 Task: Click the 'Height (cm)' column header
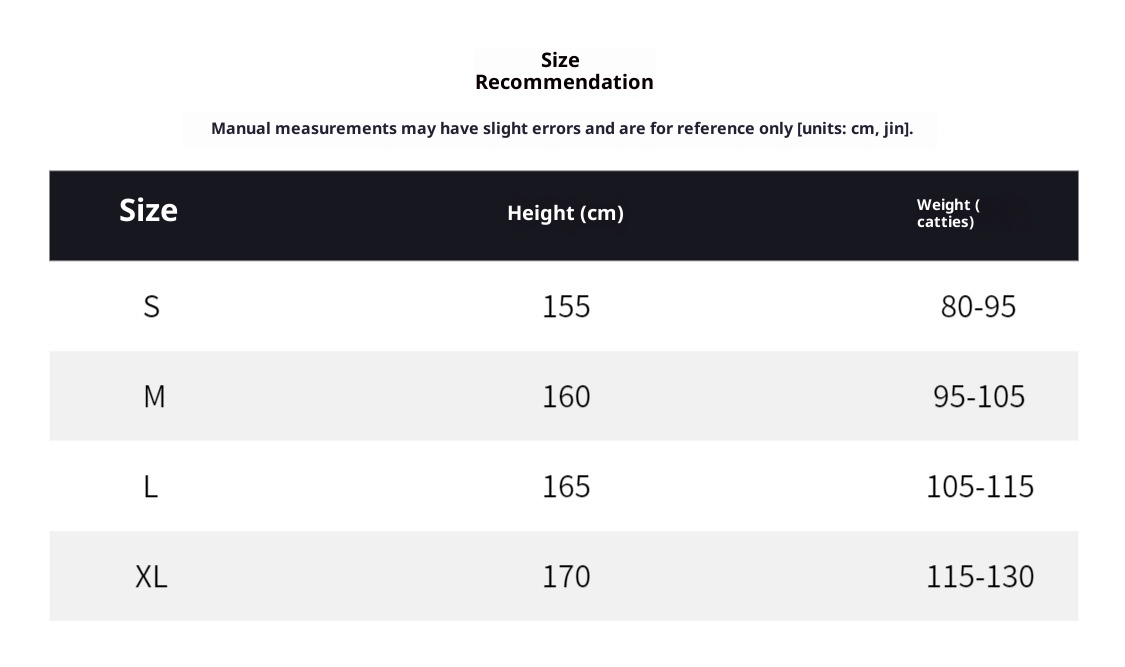(565, 213)
